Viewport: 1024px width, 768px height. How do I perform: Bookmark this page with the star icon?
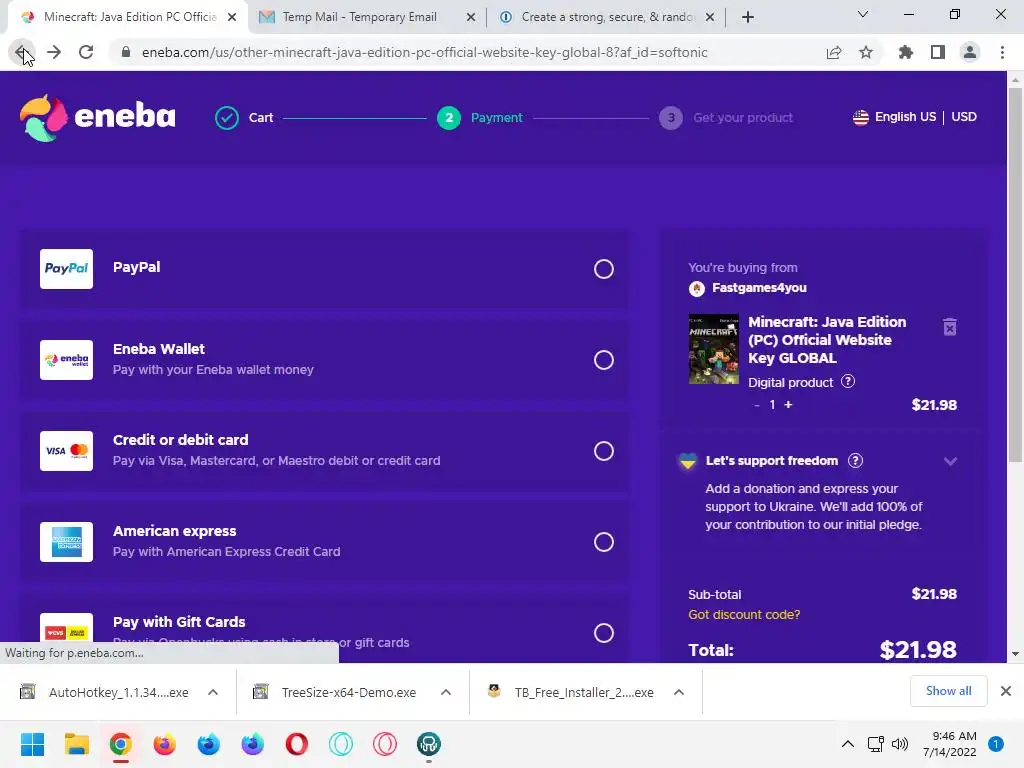point(866,52)
